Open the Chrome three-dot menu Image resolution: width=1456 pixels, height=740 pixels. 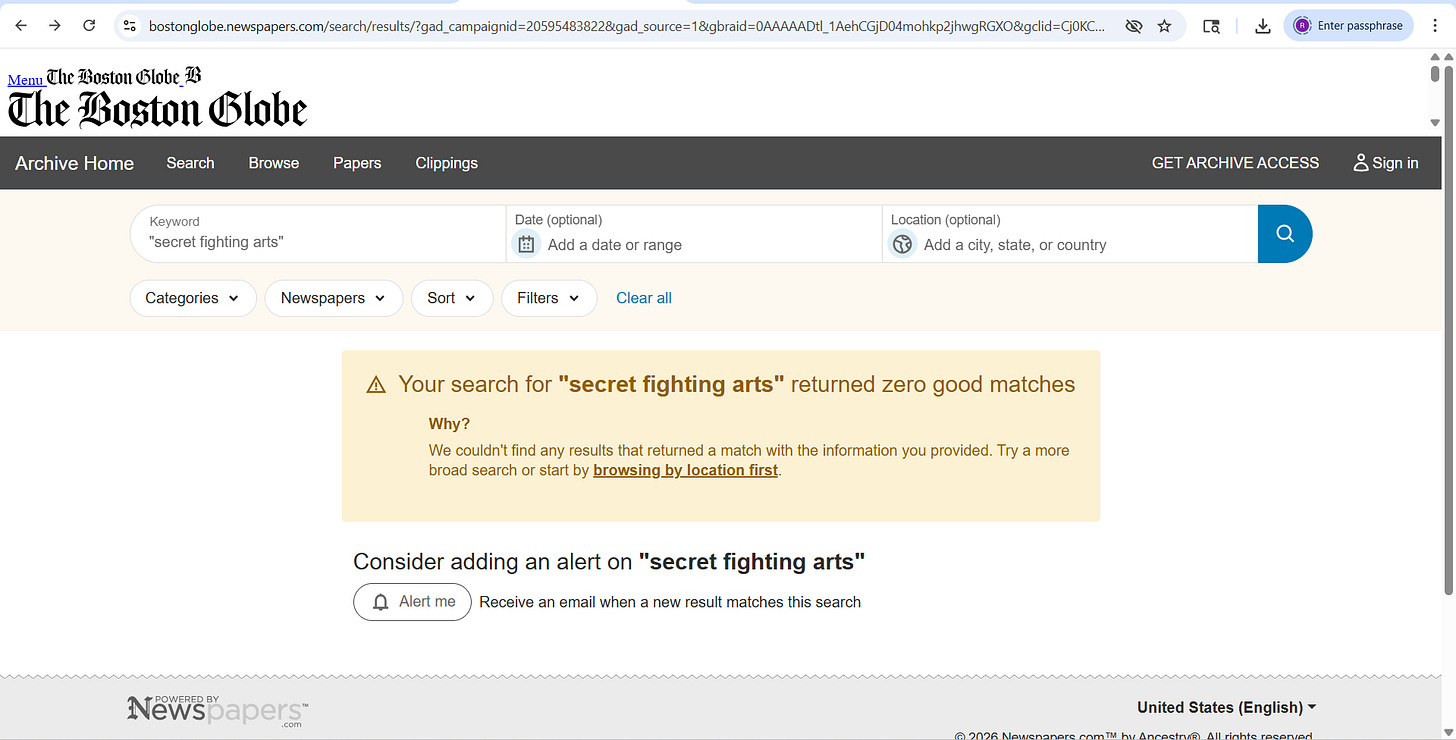[1437, 26]
